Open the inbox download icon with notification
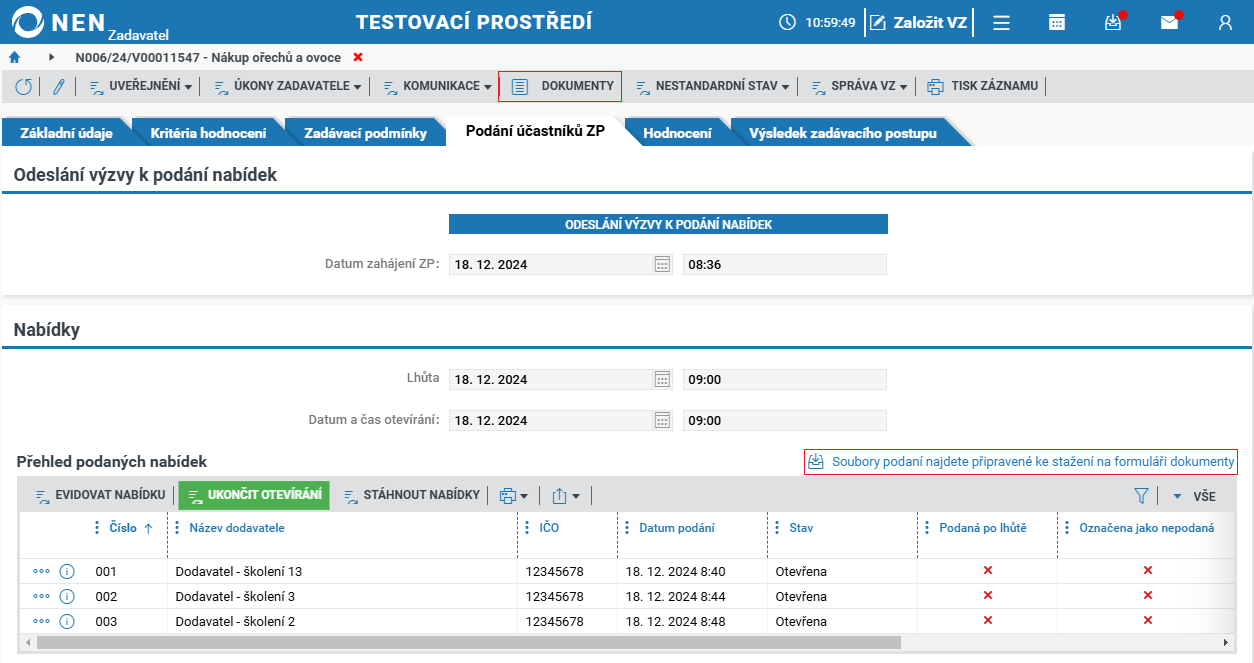The width and height of the screenshot is (1254, 663). (1113, 22)
